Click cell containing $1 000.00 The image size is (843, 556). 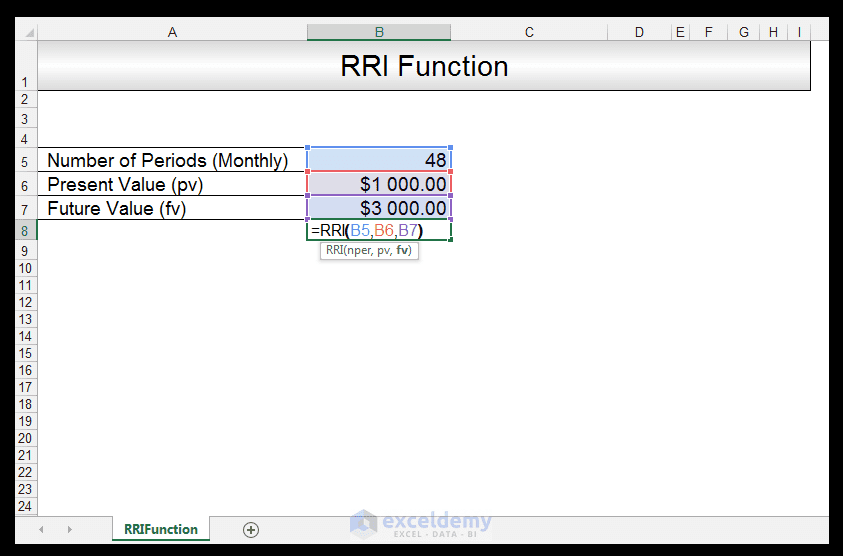click(379, 184)
